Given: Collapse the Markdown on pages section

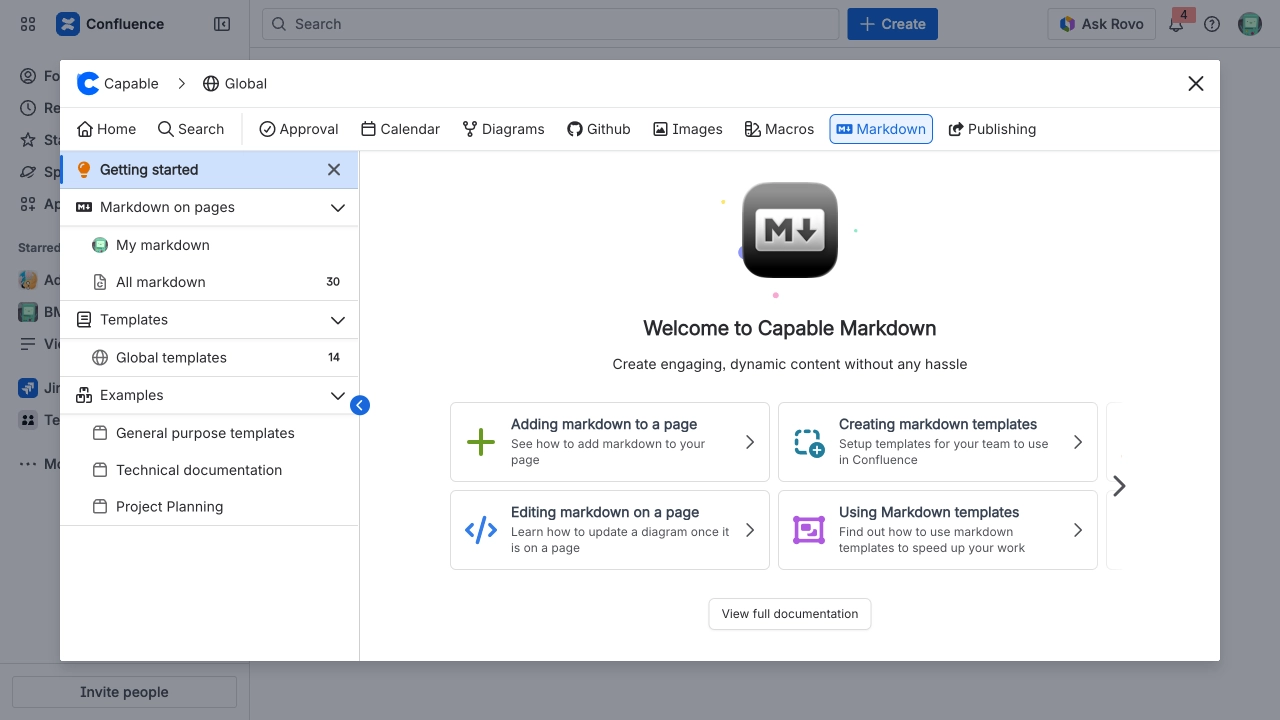Looking at the screenshot, I should pos(338,208).
